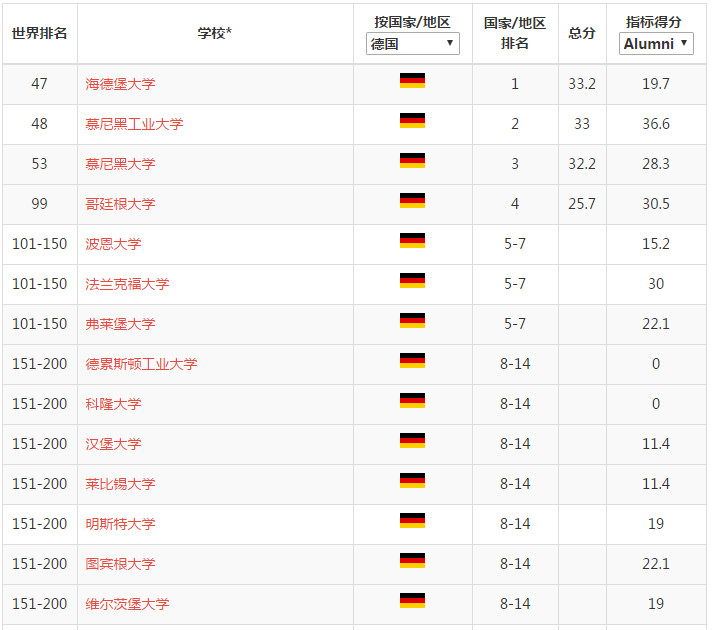712x630 pixels.
Task: Select country rank 1 in 海德堡大学 row
Action: pyautogui.click(x=515, y=84)
